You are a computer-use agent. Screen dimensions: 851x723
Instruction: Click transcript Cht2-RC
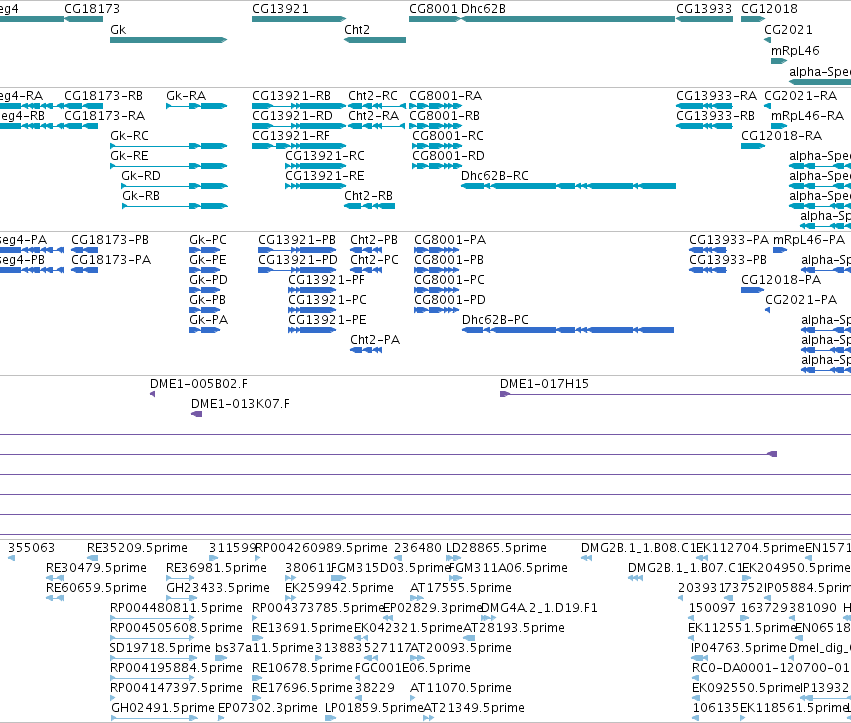(373, 96)
